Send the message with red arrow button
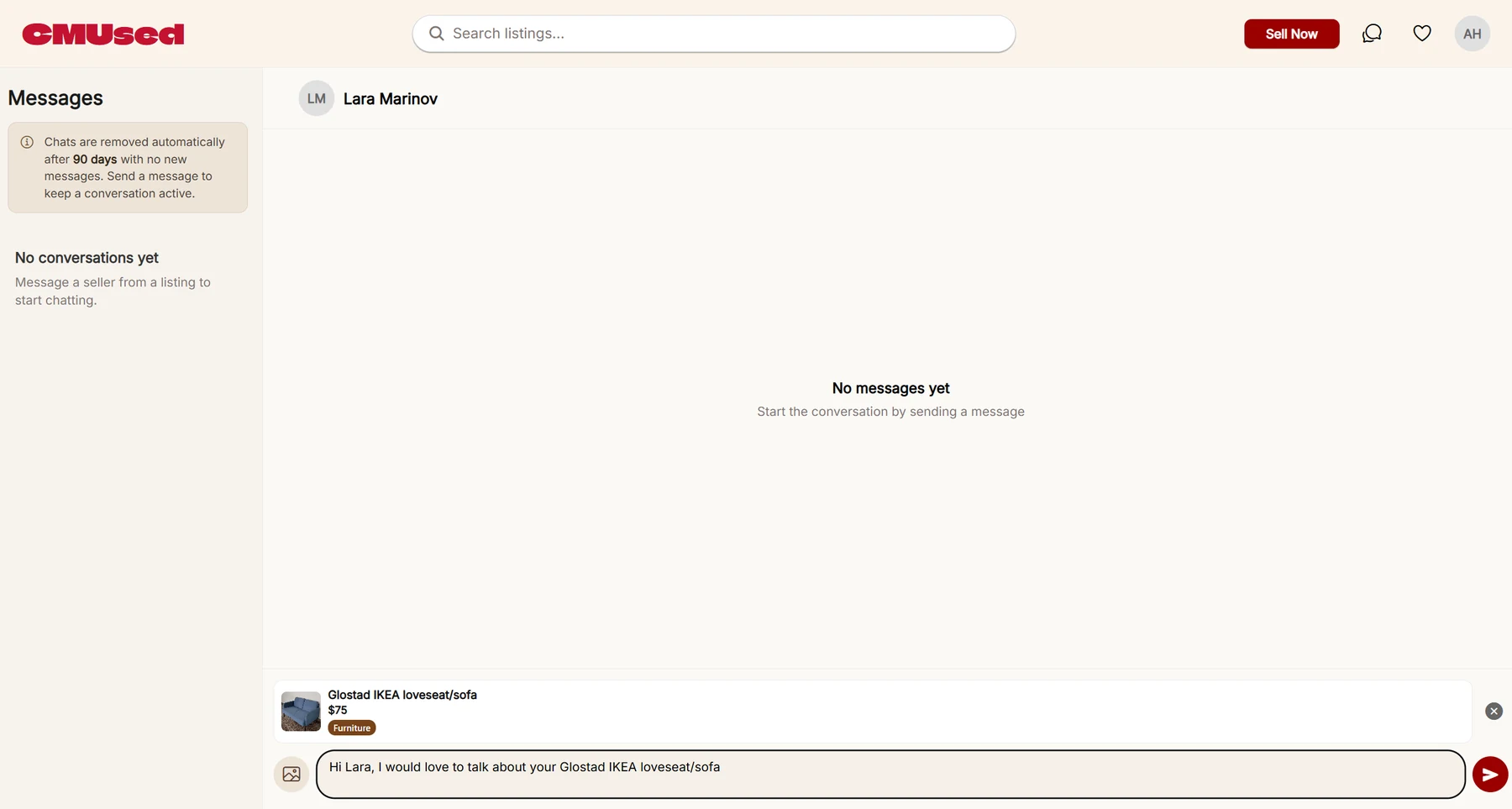The height and width of the screenshot is (809, 1512). [x=1490, y=775]
